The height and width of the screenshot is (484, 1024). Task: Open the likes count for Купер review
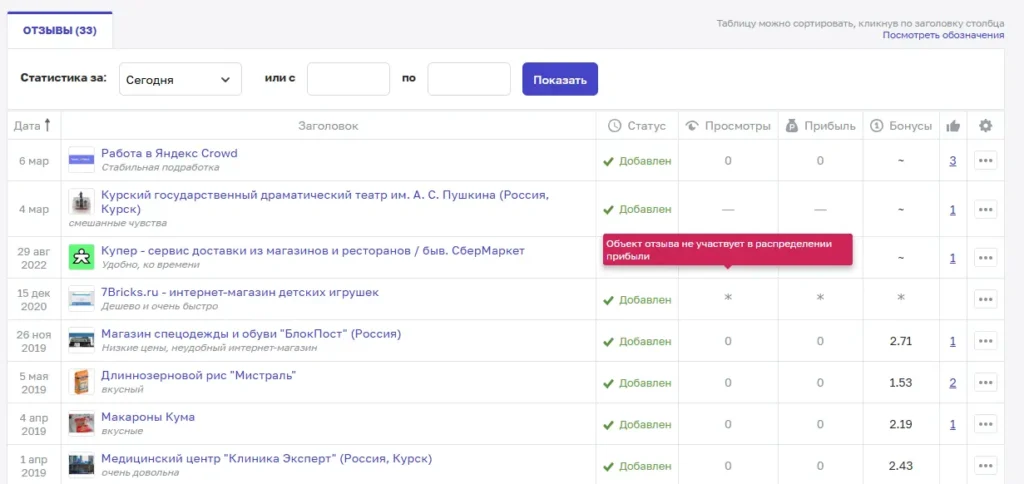(953, 258)
